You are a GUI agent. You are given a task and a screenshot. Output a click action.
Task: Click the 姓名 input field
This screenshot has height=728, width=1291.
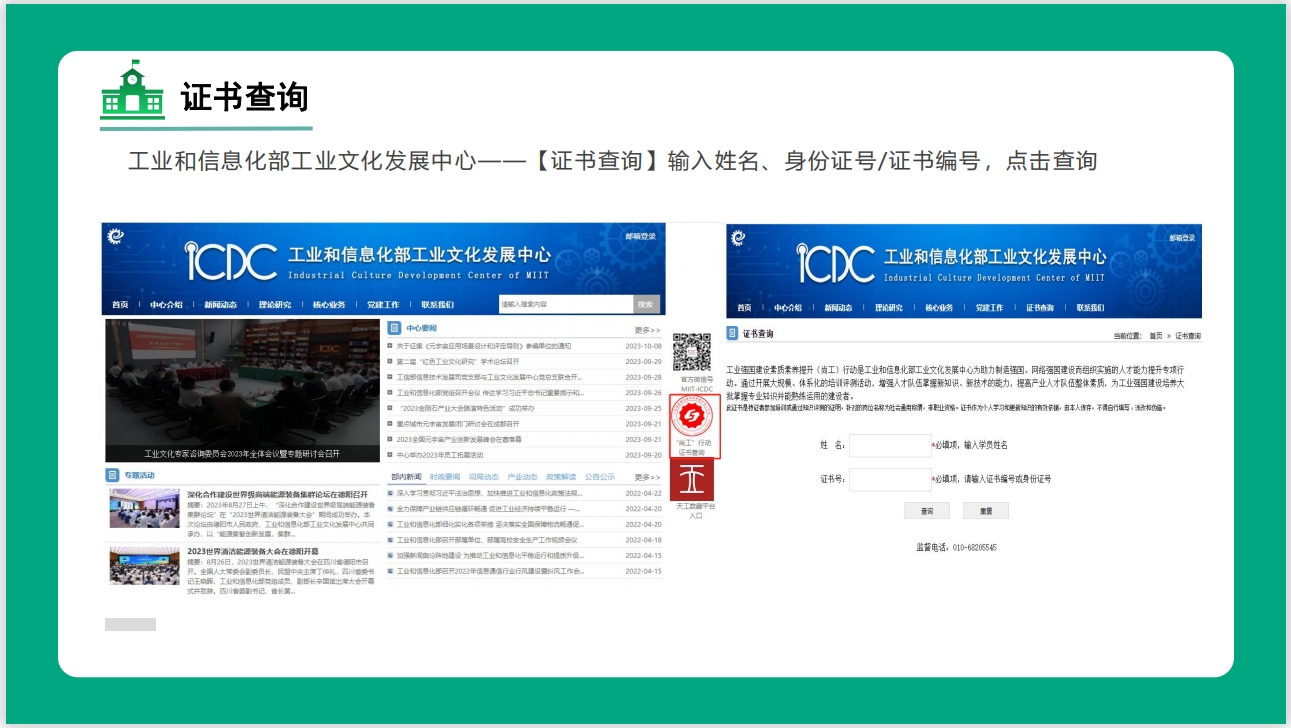pyautogui.click(x=890, y=445)
